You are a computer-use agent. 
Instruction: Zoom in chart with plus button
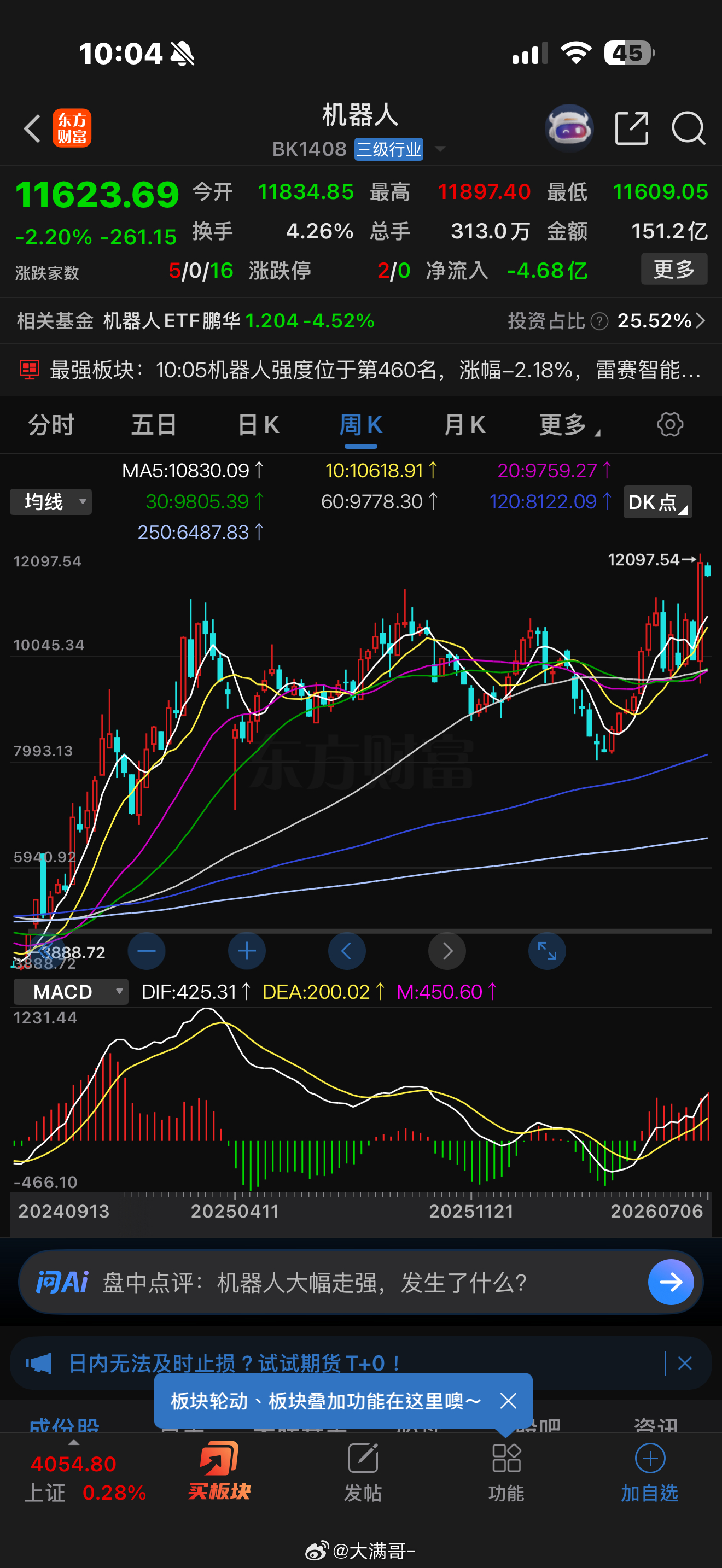tap(247, 951)
